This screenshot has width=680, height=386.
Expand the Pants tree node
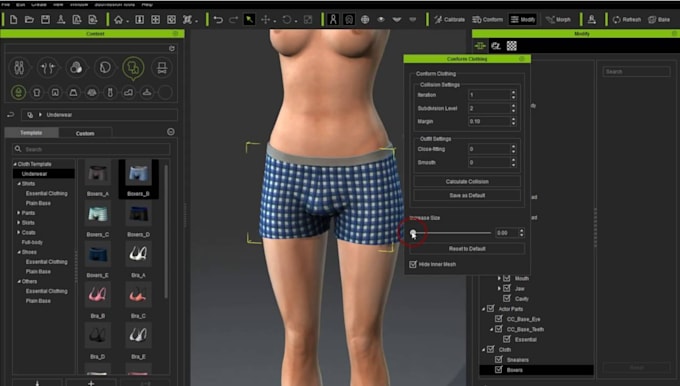point(19,213)
